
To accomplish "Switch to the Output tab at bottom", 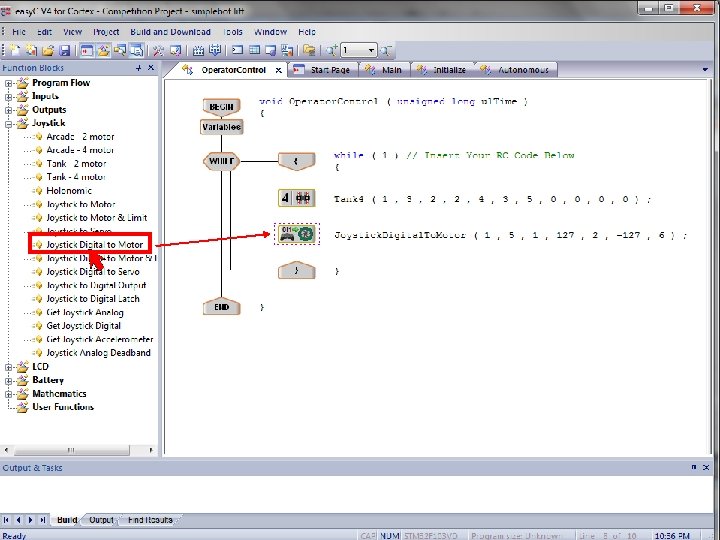I will [x=101, y=520].
